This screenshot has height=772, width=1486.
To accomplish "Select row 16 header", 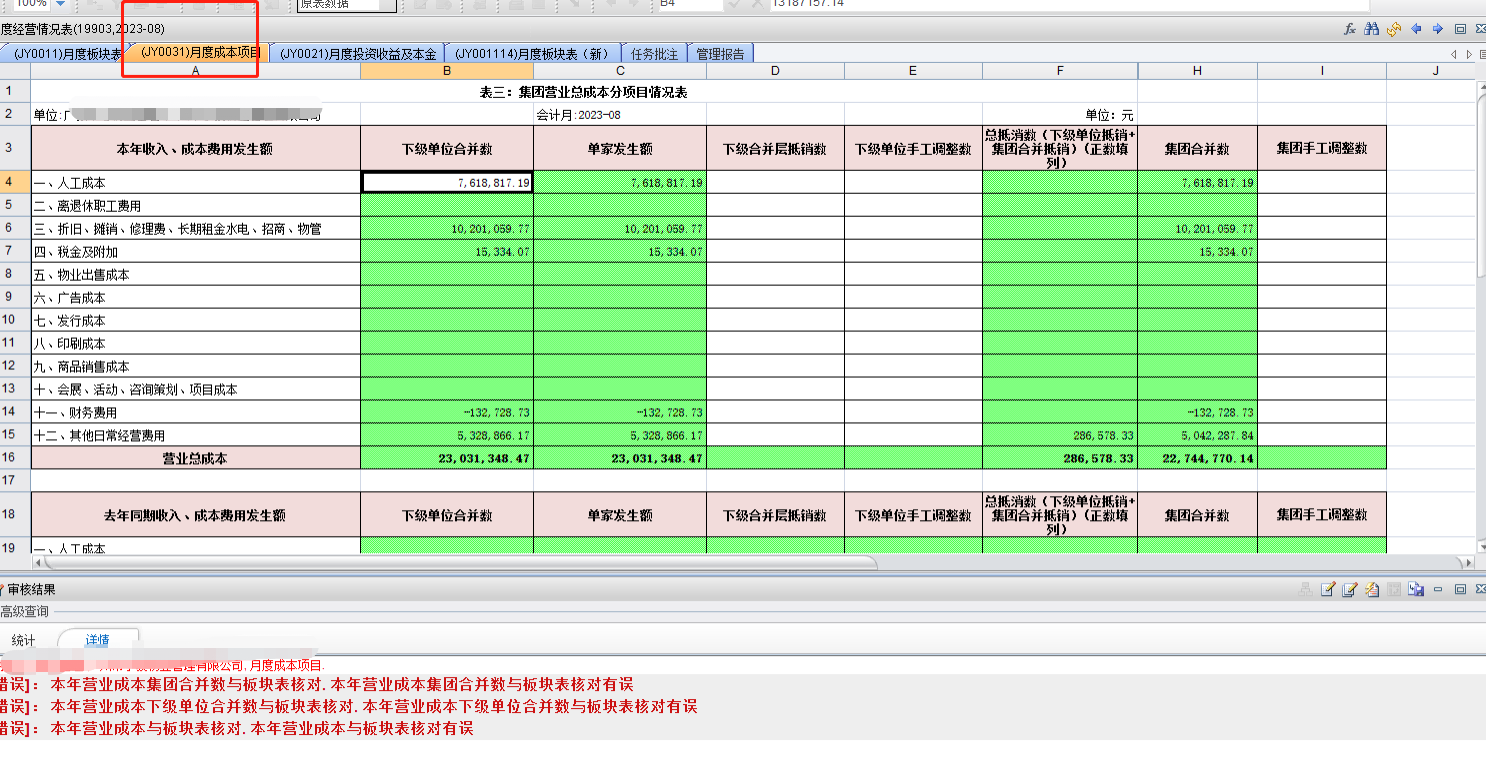I will pos(15,459).
